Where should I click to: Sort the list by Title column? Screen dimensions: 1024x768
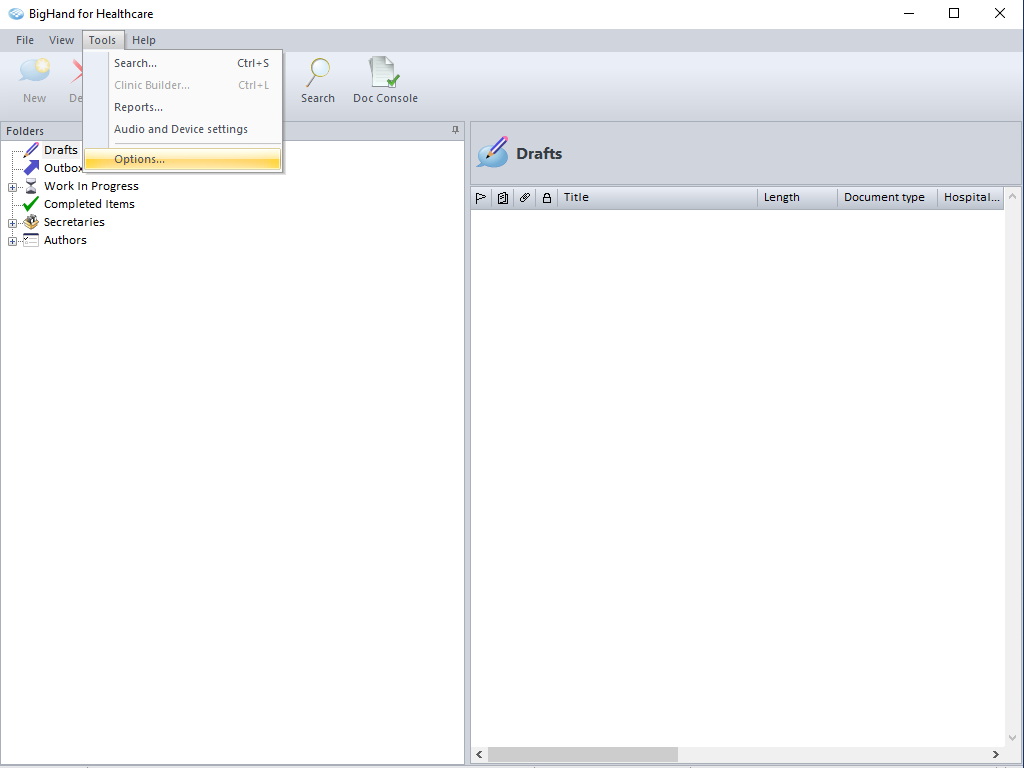coord(657,198)
